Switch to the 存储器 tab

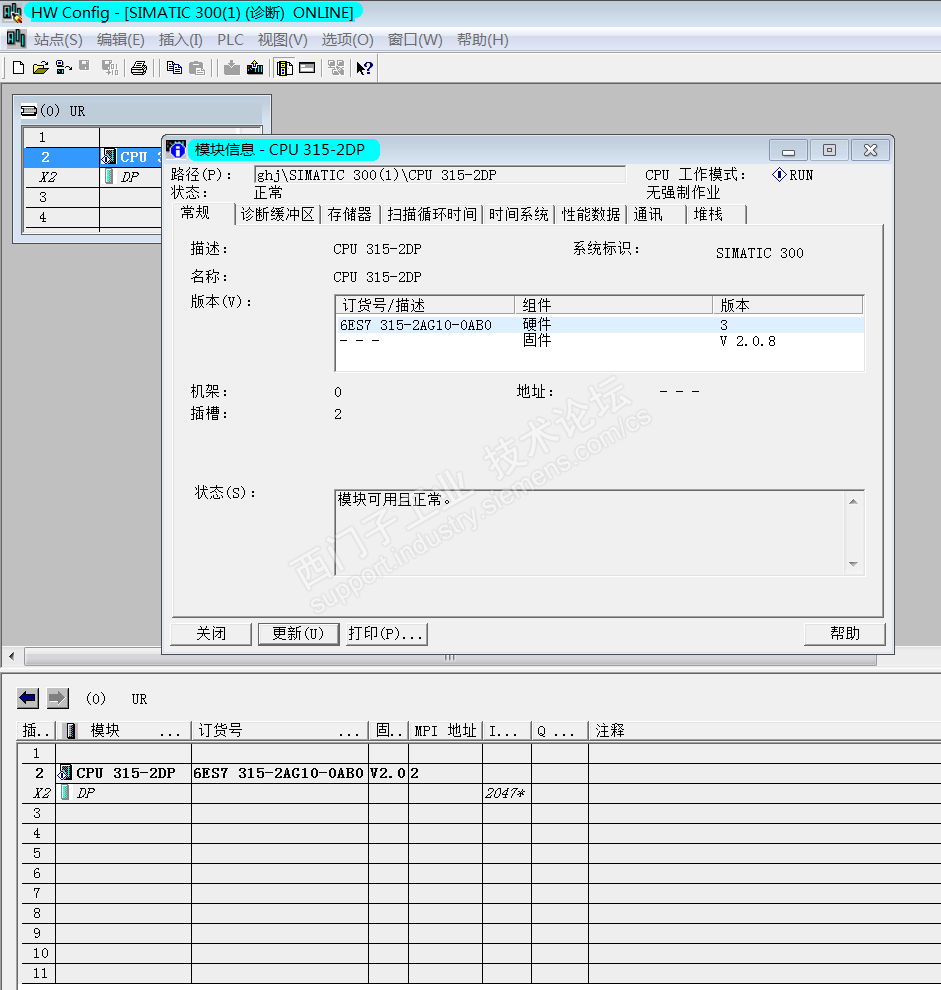click(x=349, y=215)
